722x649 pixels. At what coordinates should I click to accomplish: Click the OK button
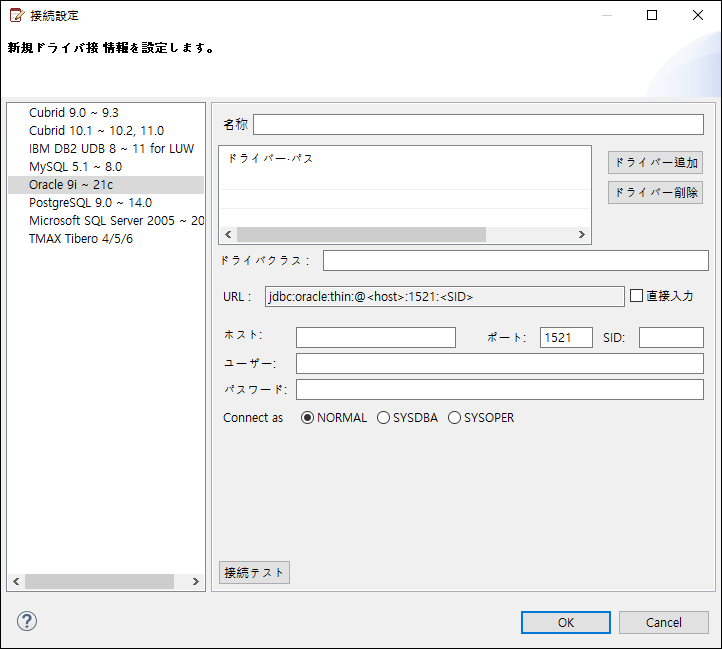[x=565, y=623]
